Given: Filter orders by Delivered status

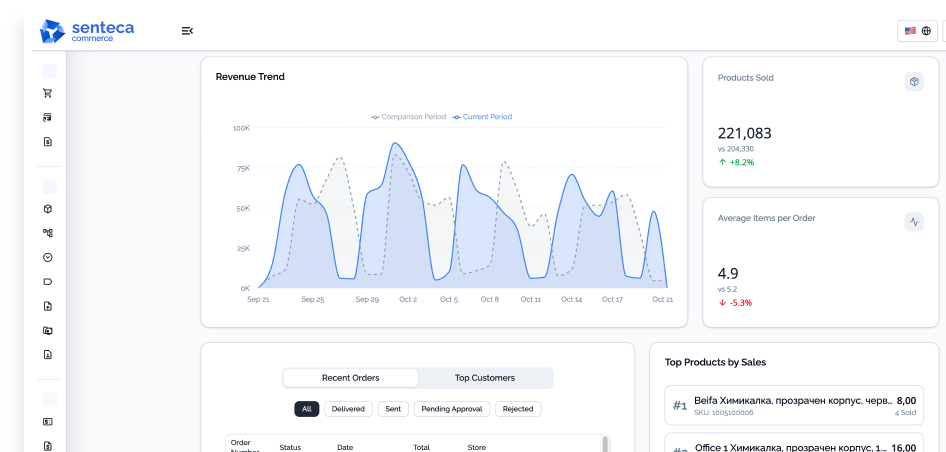Looking at the screenshot, I should (348, 409).
